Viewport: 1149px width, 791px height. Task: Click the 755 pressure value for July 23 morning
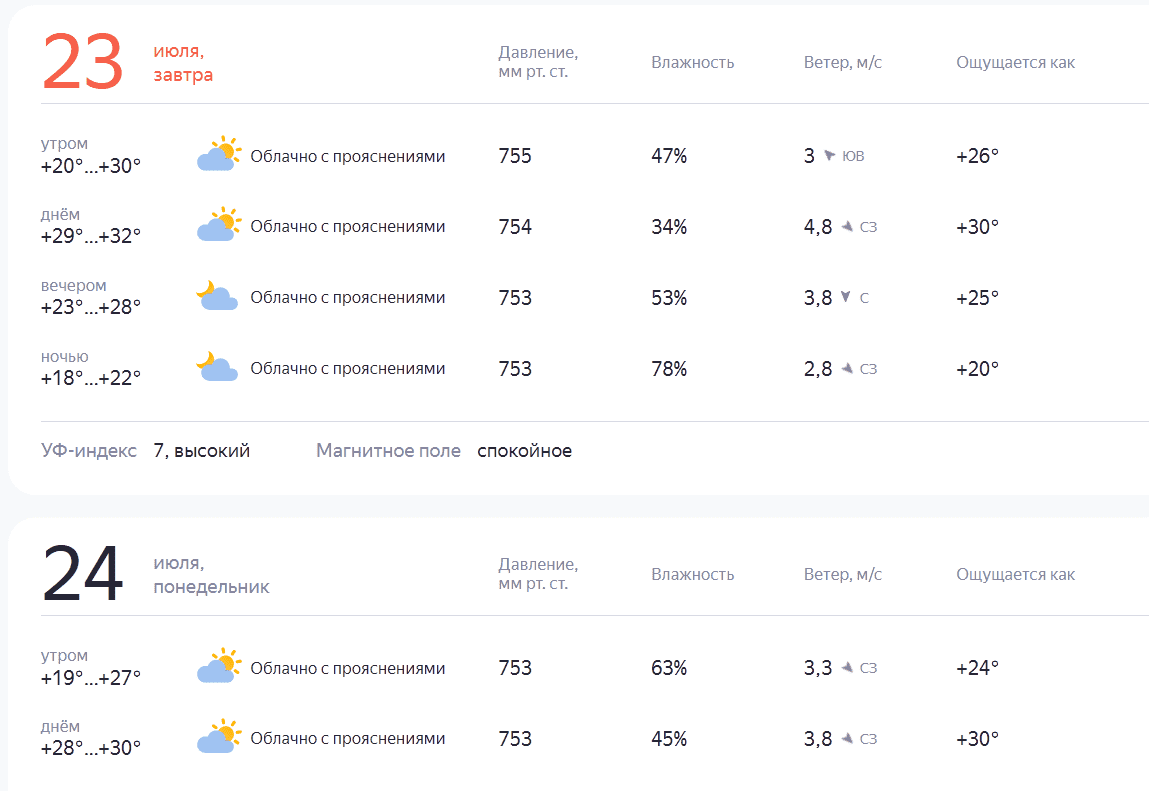[515, 156]
